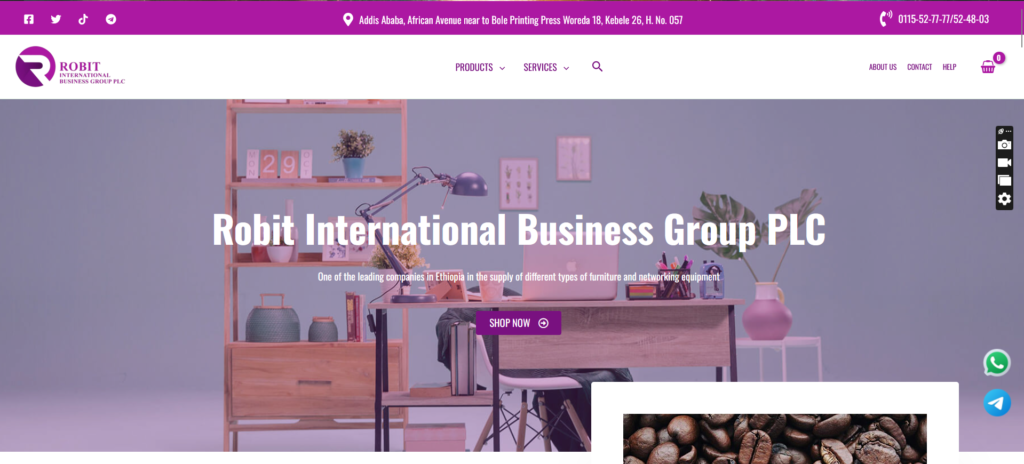Click the video record tool icon

pyautogui.click(x=1004, y=163)
